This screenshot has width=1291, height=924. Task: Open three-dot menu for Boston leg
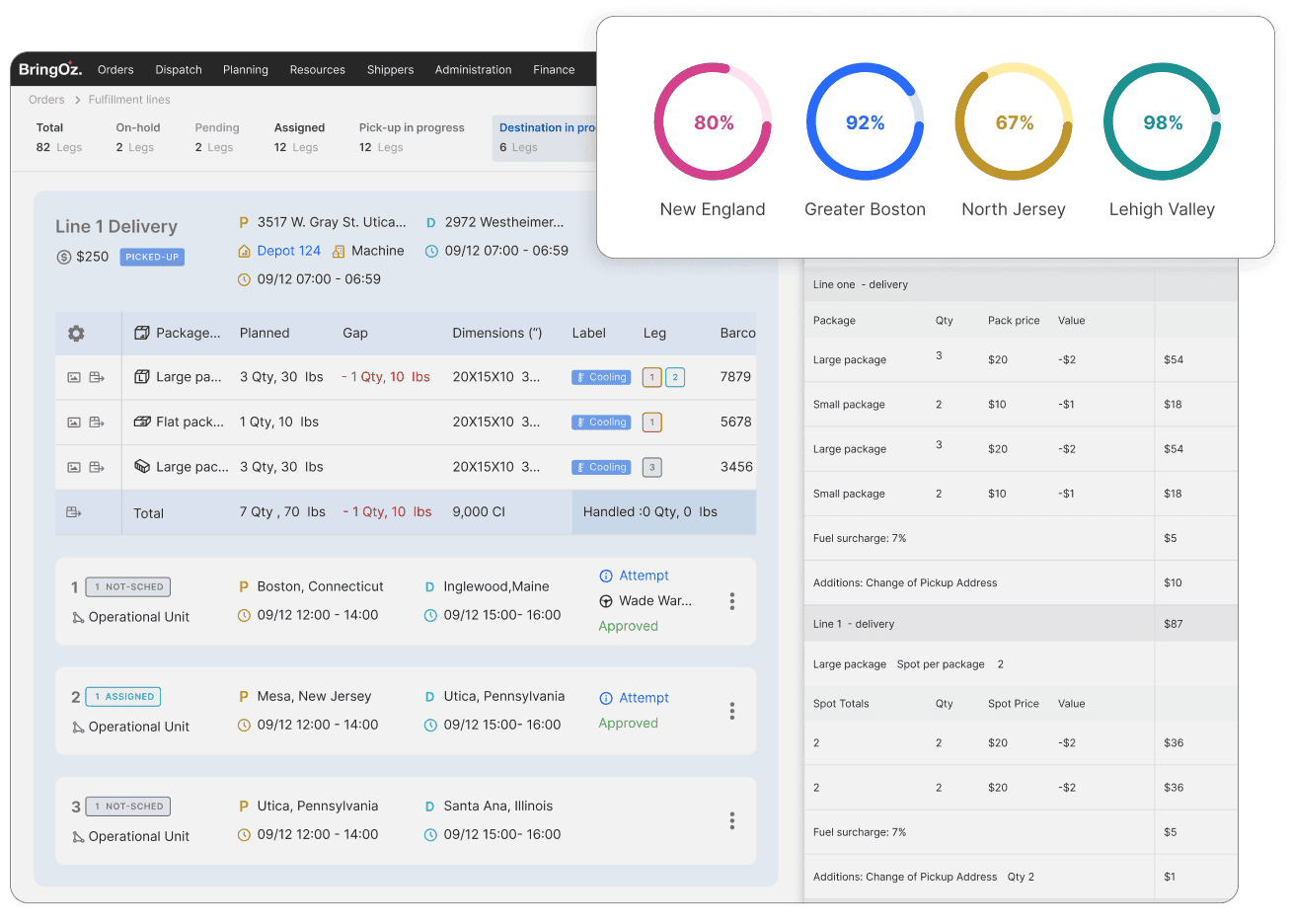point(731,601)
